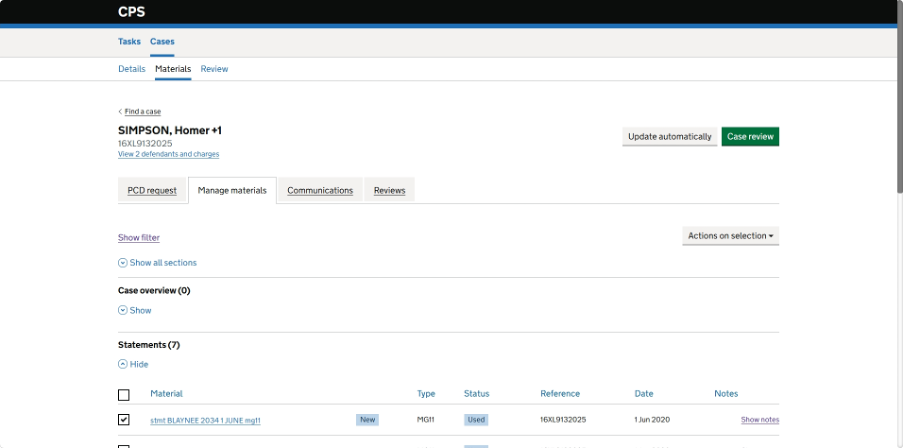Screen dimensions: 904x448
Task: Sort by the Material column header
Action: (x=167, y=394)
